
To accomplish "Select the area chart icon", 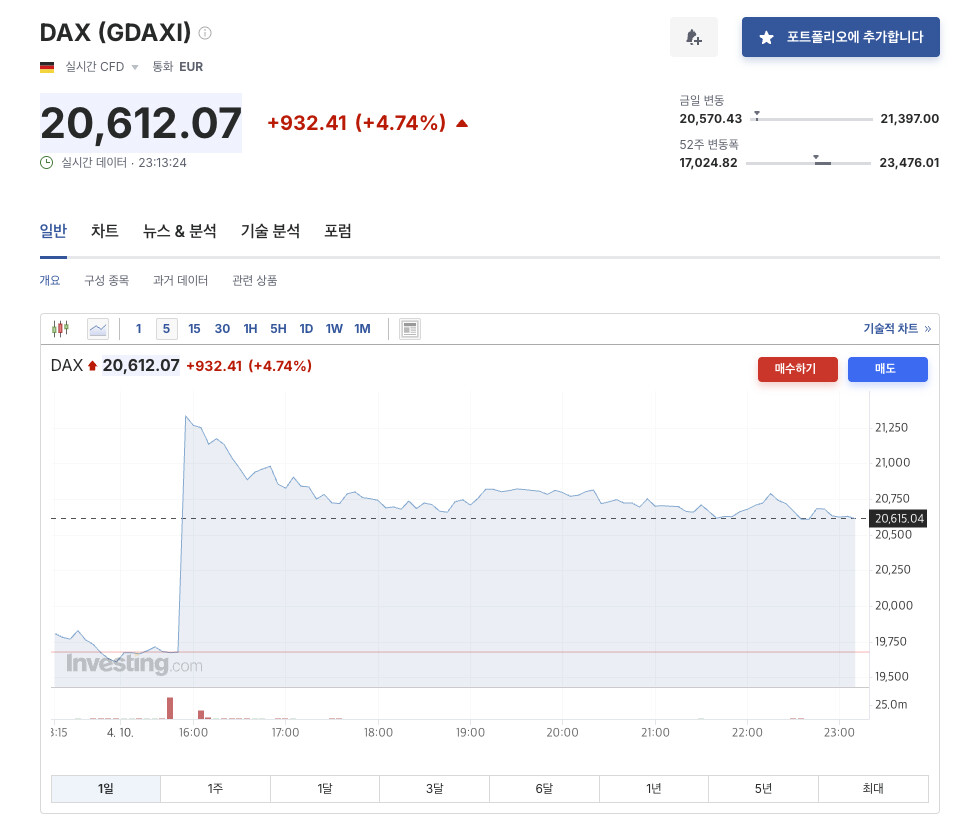I will pyautogui.click(x=98, y=329).
